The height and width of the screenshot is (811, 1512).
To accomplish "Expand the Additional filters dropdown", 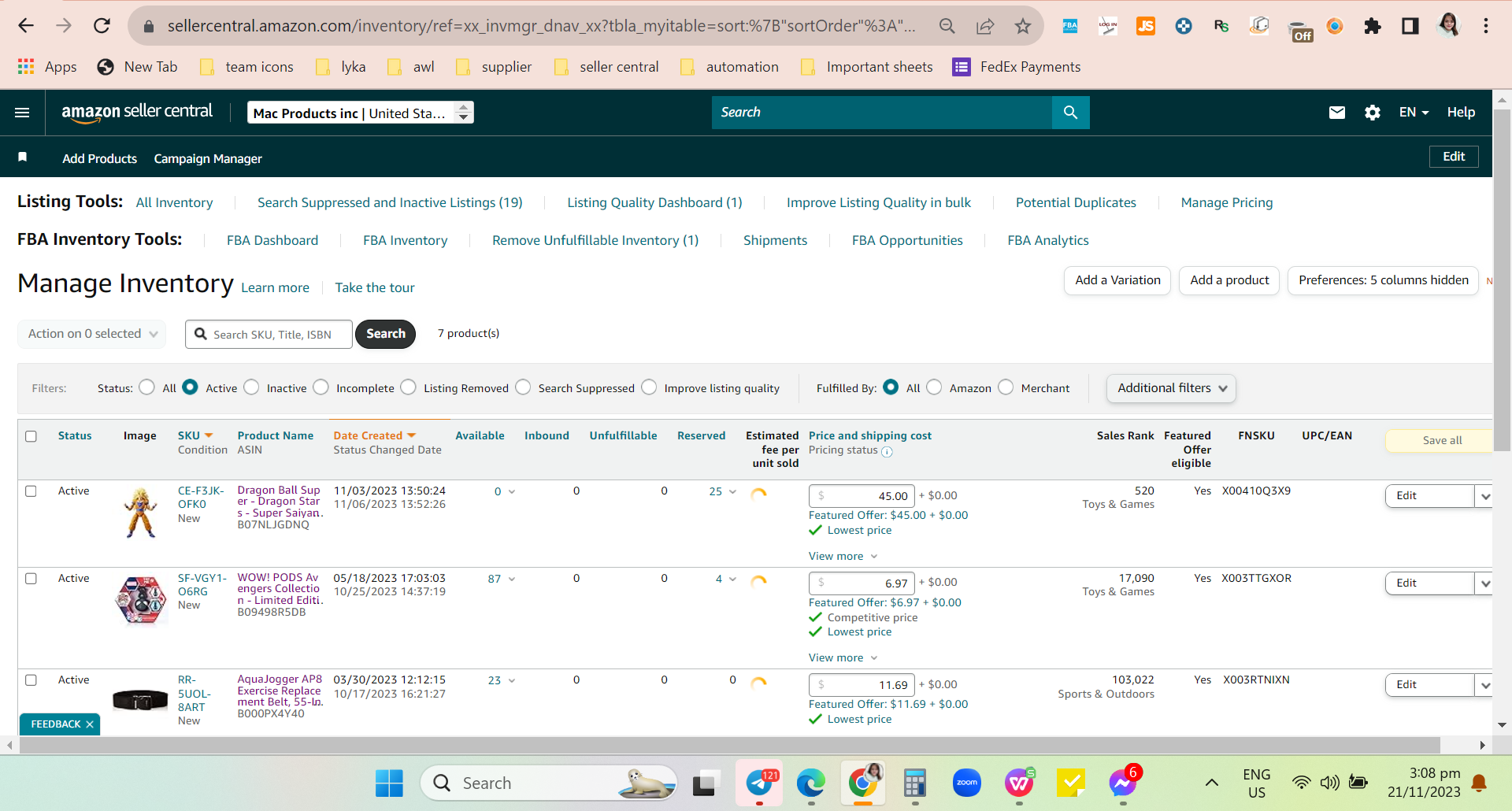I will coord(1171,388).
